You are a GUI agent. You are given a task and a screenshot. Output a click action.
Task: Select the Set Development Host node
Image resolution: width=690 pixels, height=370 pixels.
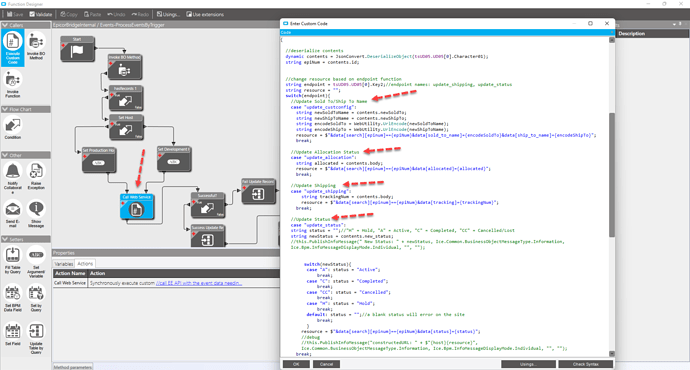tap(174, 159)
